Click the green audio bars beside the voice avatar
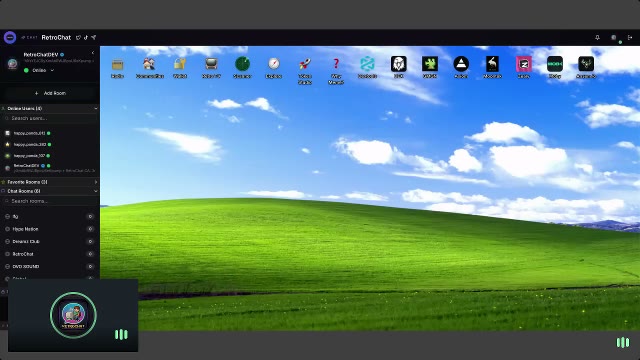The image size is (640, 360). point(121,335)
